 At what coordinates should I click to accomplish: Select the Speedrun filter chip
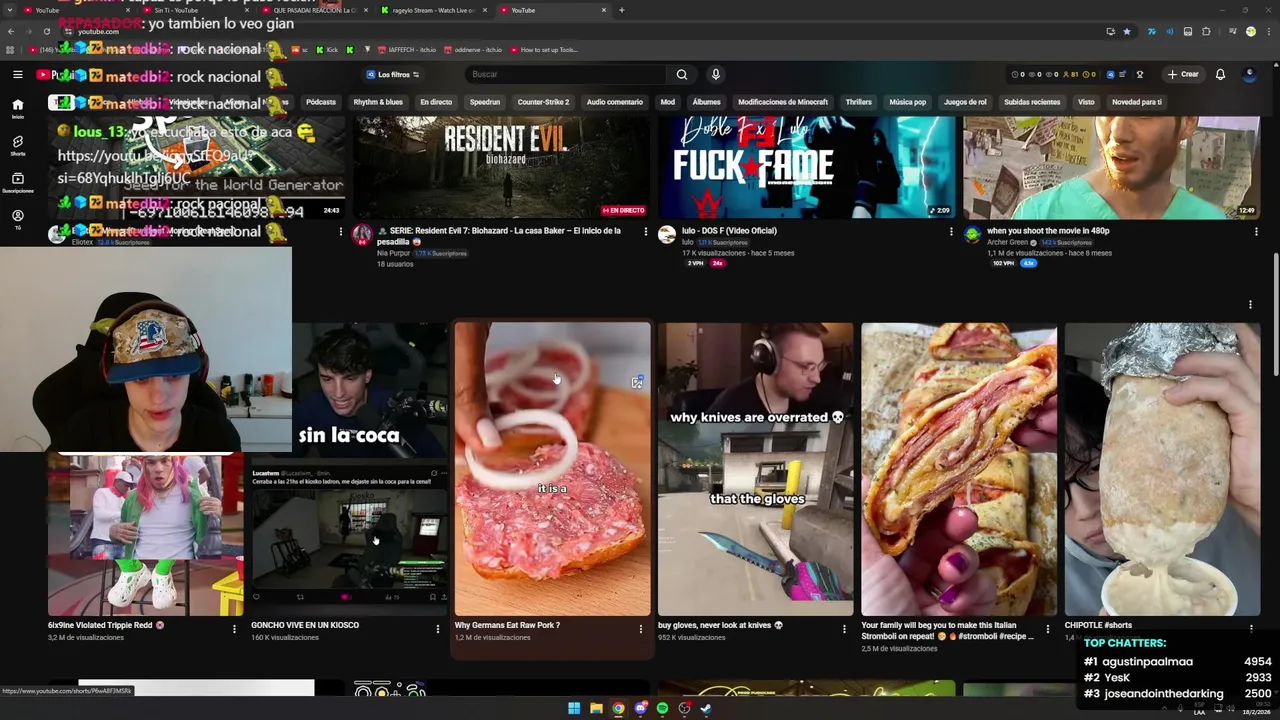[485, 102]
